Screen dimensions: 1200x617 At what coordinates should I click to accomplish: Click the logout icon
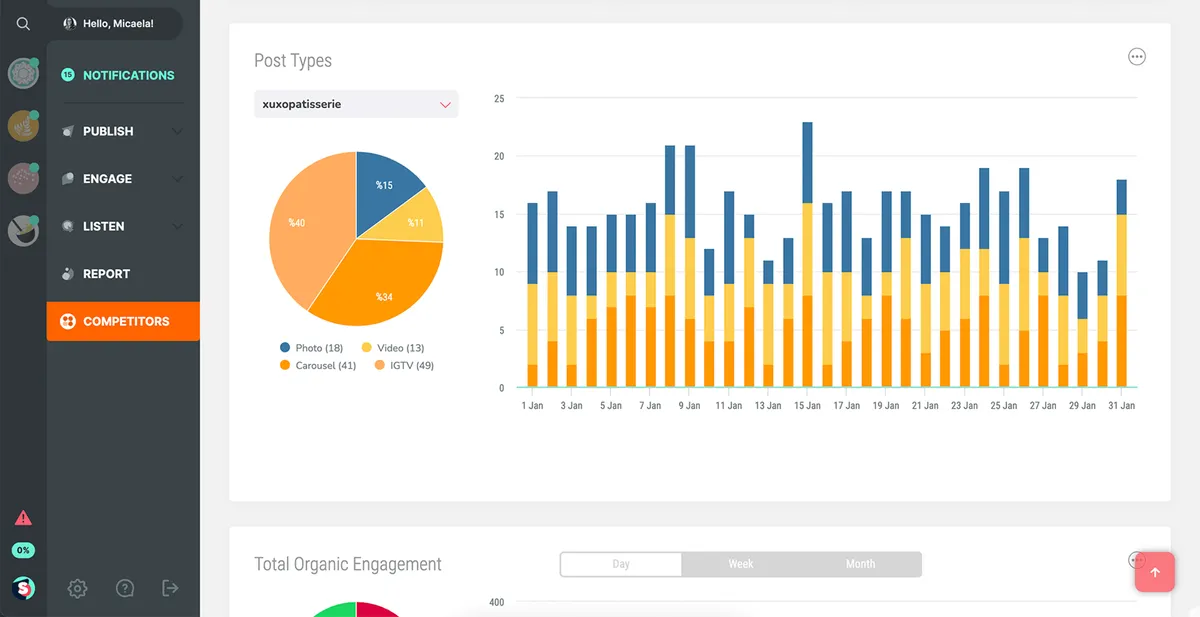coord(170,588)
